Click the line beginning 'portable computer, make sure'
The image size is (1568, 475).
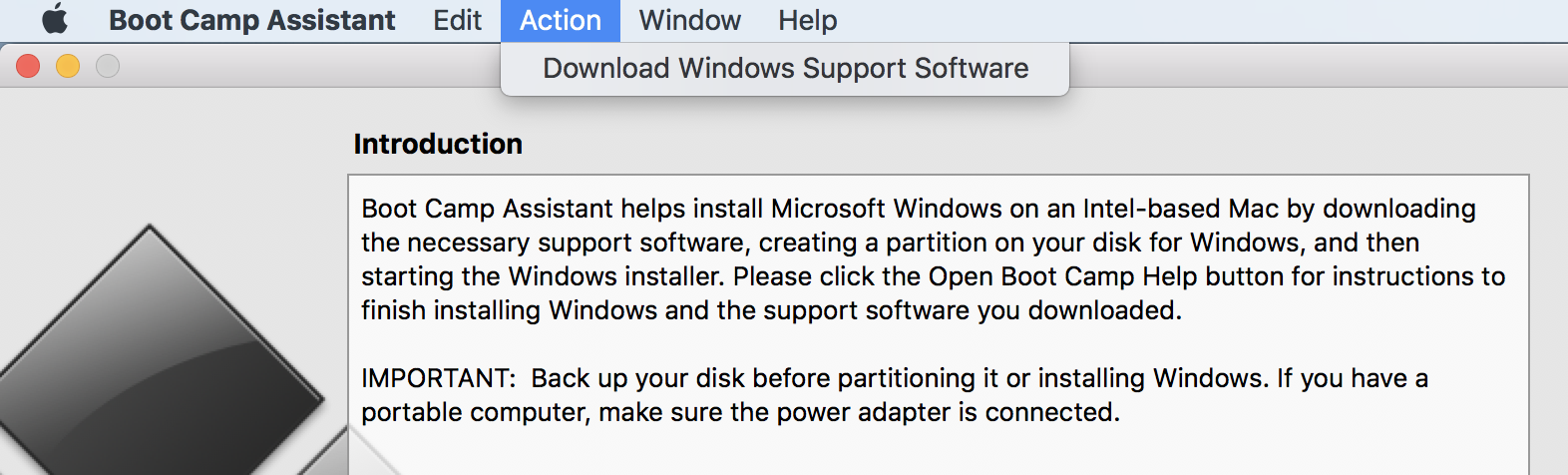740,412
